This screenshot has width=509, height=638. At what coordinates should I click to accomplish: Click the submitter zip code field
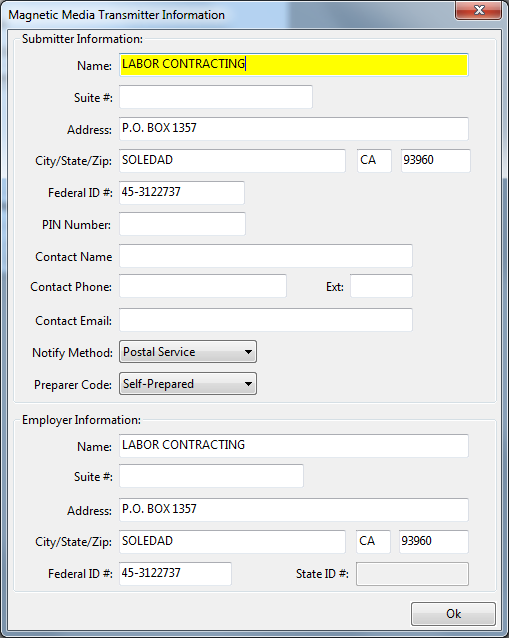(x=436, y=161)
